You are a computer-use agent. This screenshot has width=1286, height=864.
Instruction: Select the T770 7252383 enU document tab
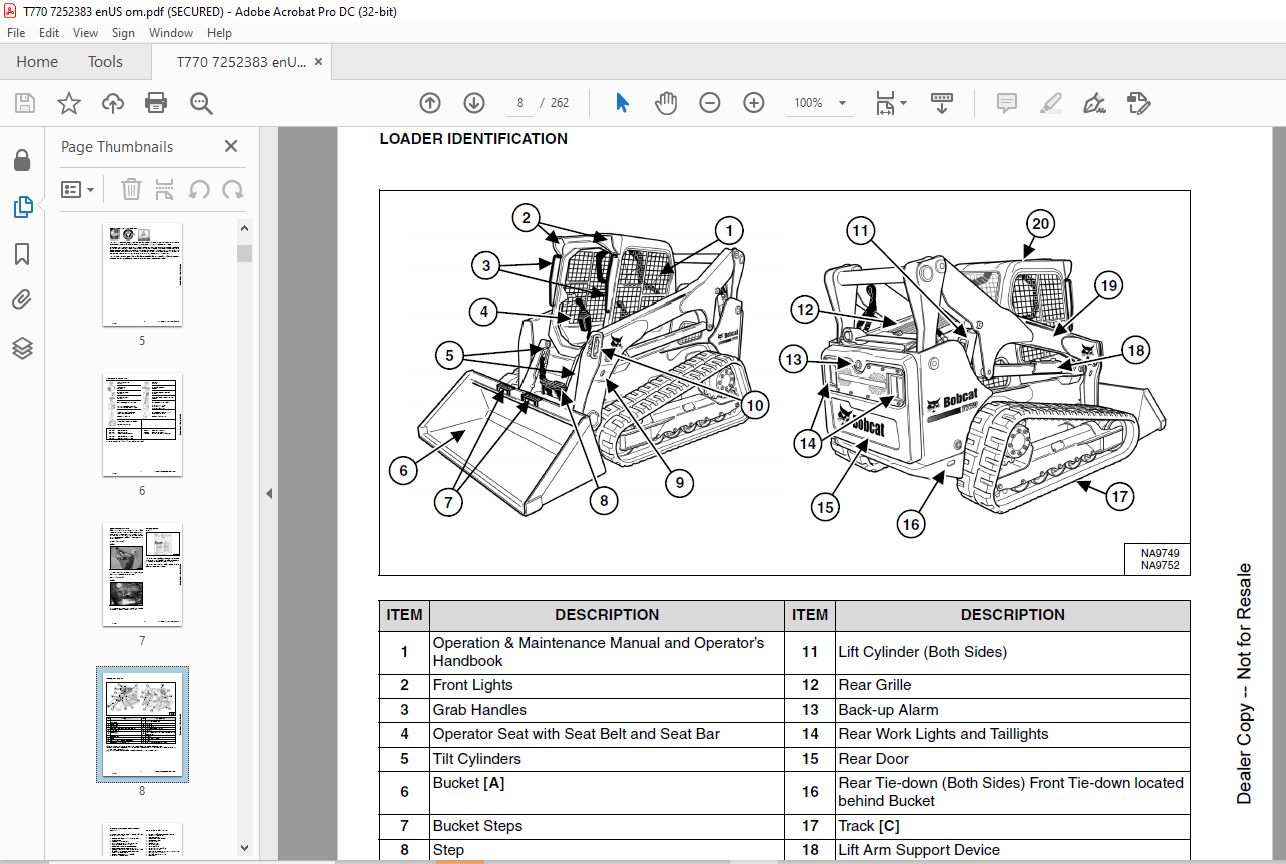tap(241, 62)
